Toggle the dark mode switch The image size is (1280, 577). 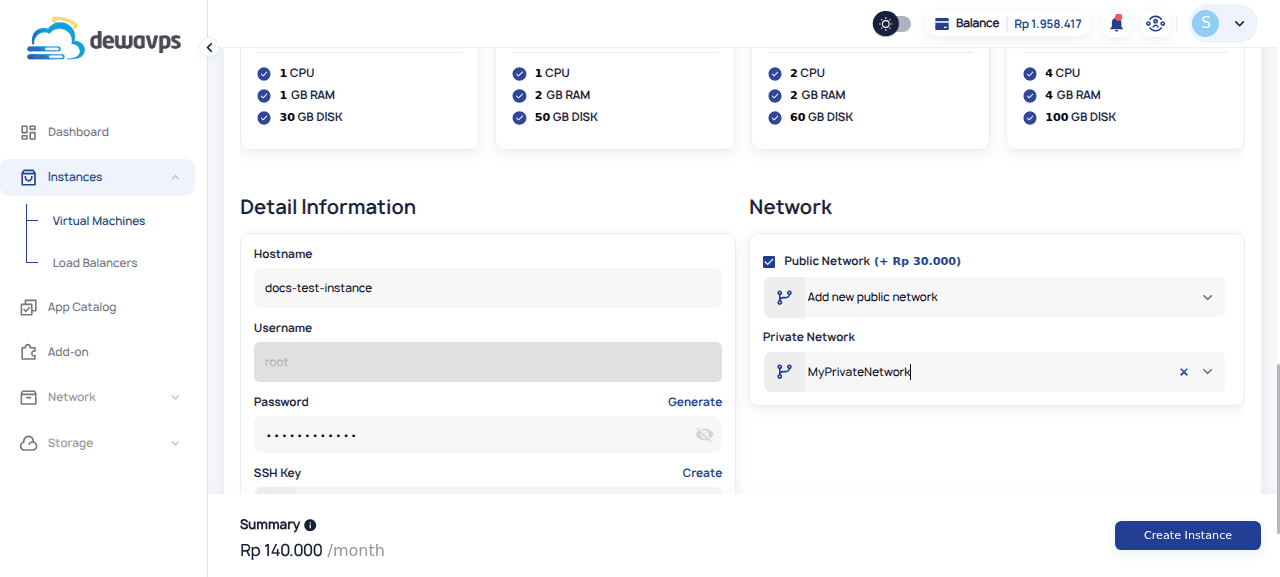tap(892, 24)
